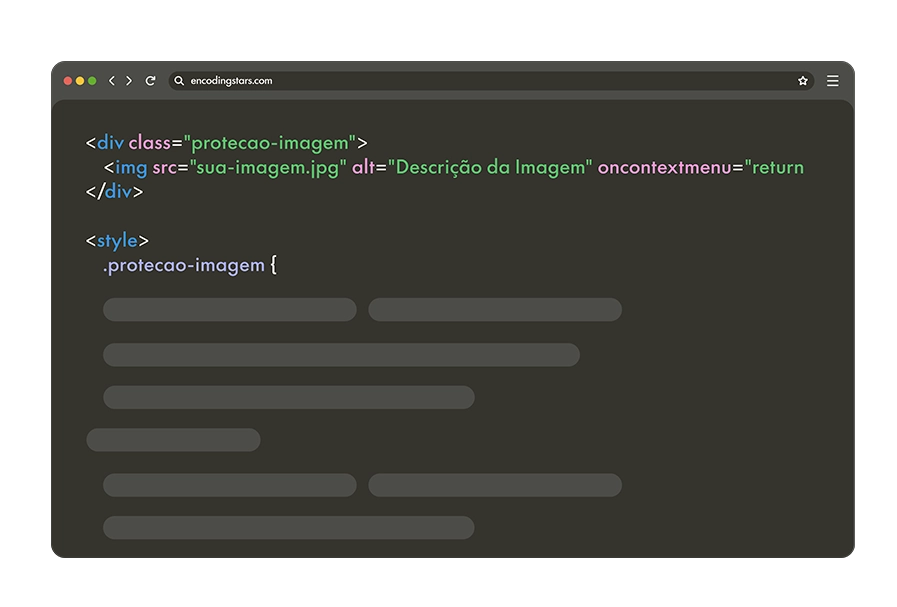Open the hamburger menu
Image resolution: width=897 pixels, height=607 pixels.
click(x=832, y=81)
